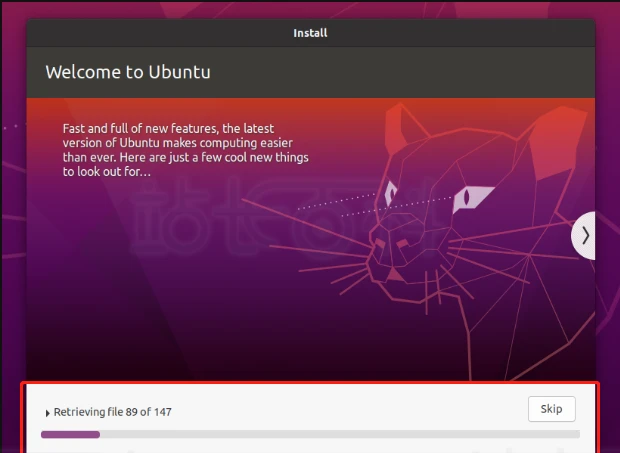
Task: Click the cat's small left ear
Action: 397,129
